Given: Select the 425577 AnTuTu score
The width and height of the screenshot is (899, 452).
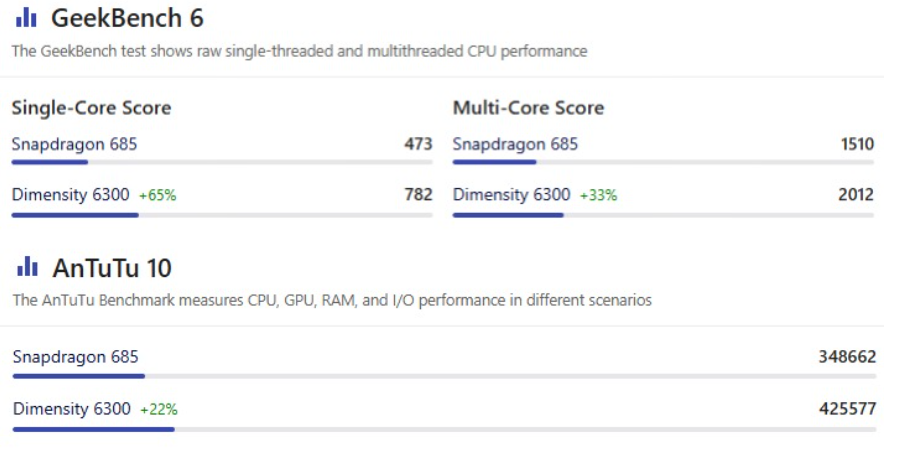Looking at the screenshot, I should coord(846,408).
